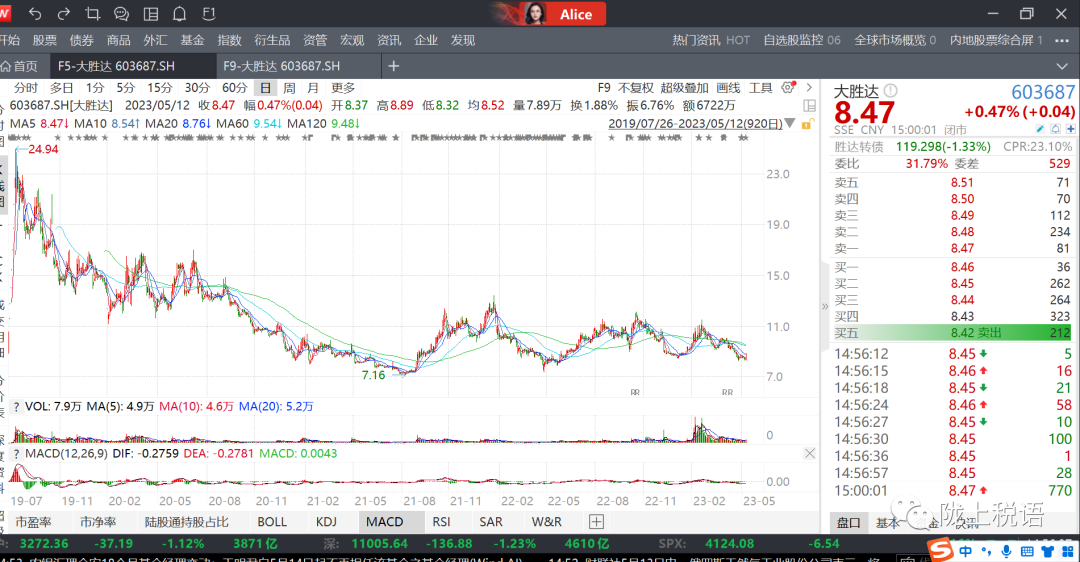
Task: Go to the 首页 home tab
Action: point(21,66)
